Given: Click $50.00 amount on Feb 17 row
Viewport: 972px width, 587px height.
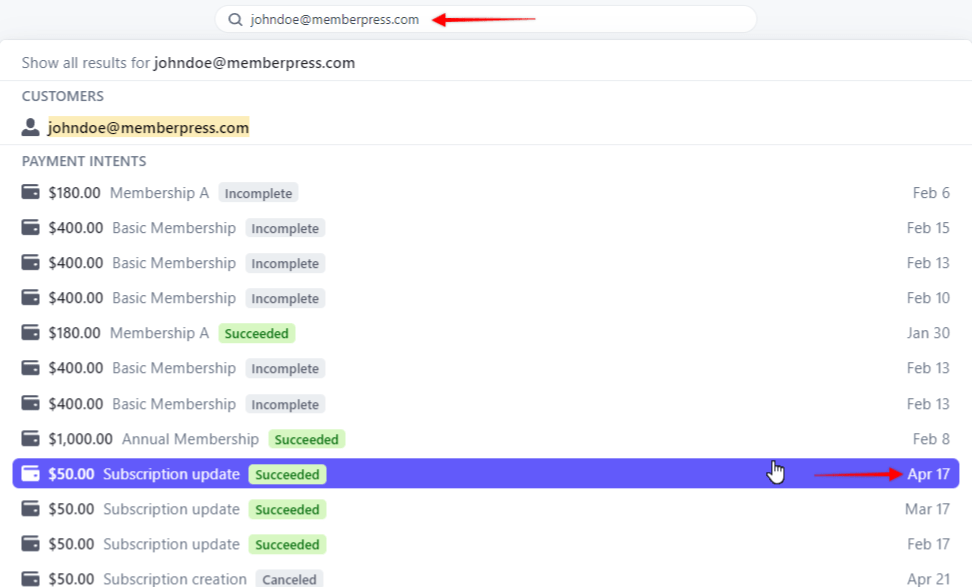Looking at the screenshot, I should [x=71, y=544].
